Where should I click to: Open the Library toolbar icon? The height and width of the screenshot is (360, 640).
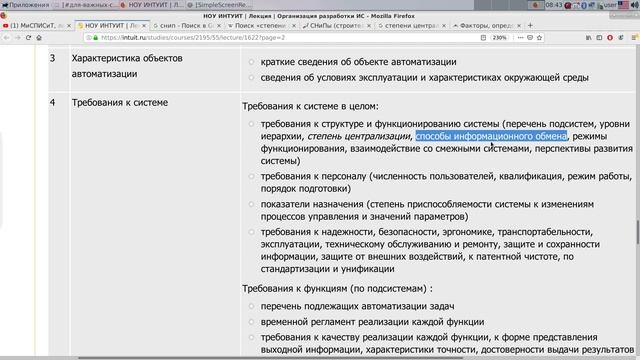(x=589, y=38)
